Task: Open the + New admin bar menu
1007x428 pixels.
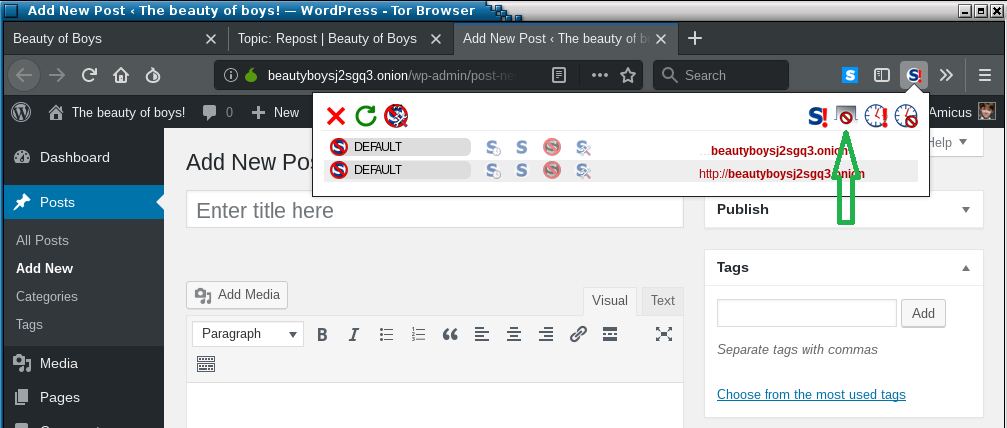Action: (276, 112)
